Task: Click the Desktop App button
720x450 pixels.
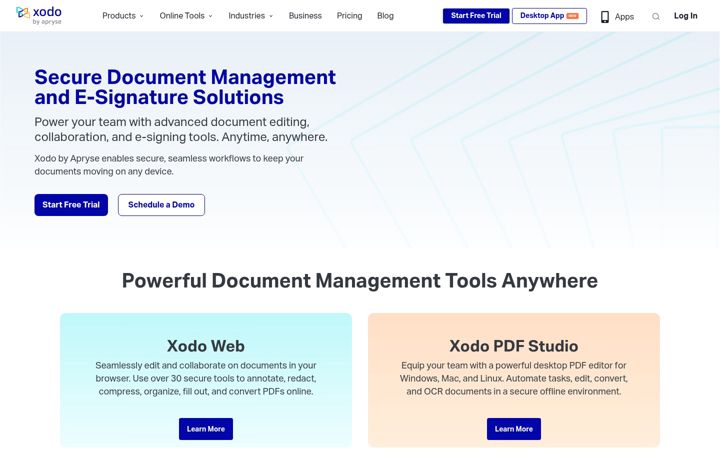Action: (x=549, y=16)
